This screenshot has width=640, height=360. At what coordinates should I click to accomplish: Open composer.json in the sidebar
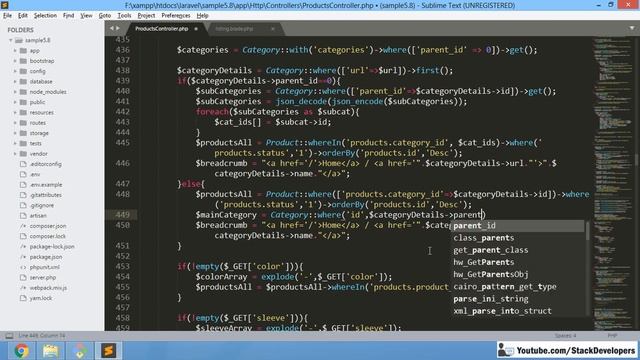pos(48,226)
